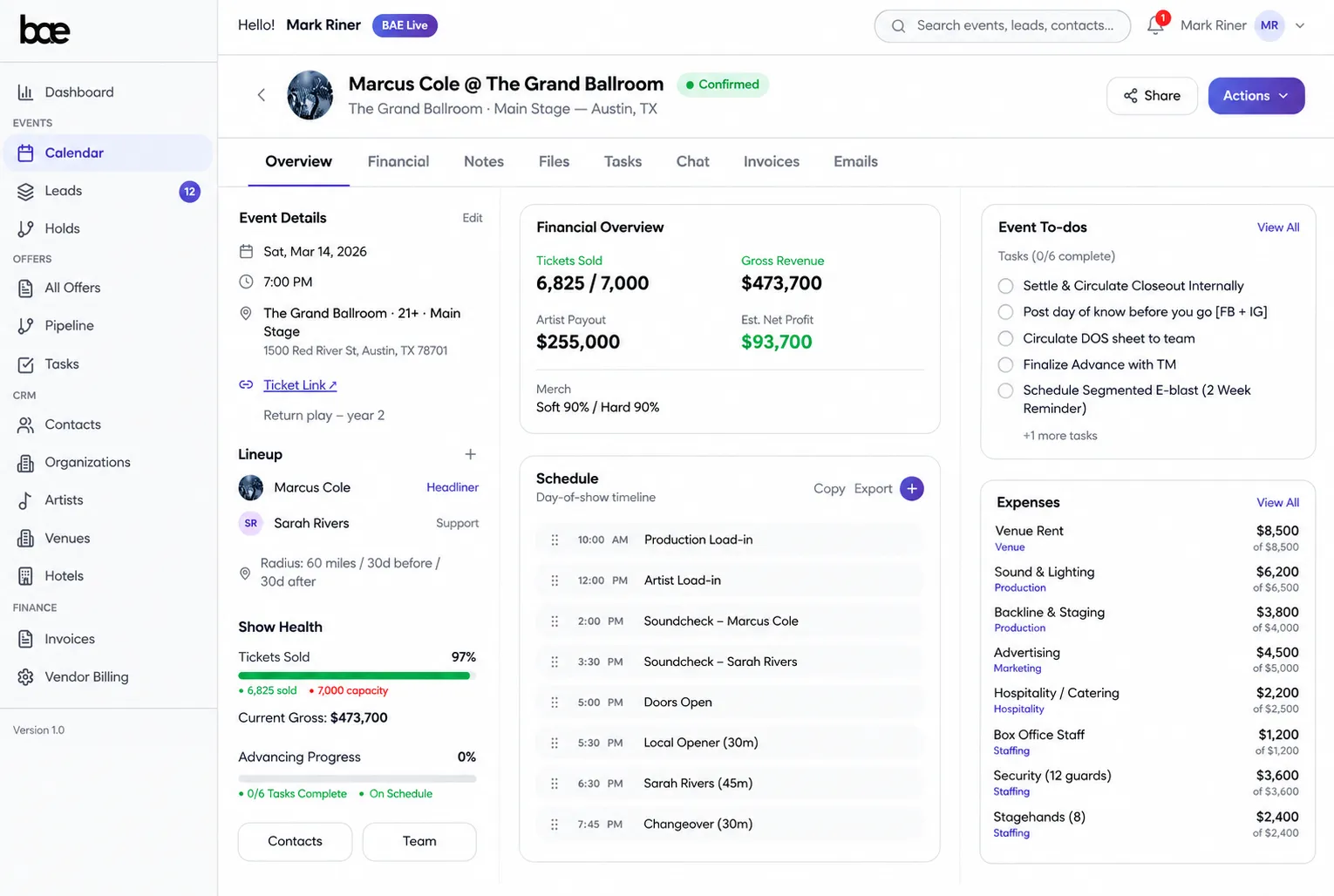Click the Team button
The image size is (1334, 896).
pos(419,841)
